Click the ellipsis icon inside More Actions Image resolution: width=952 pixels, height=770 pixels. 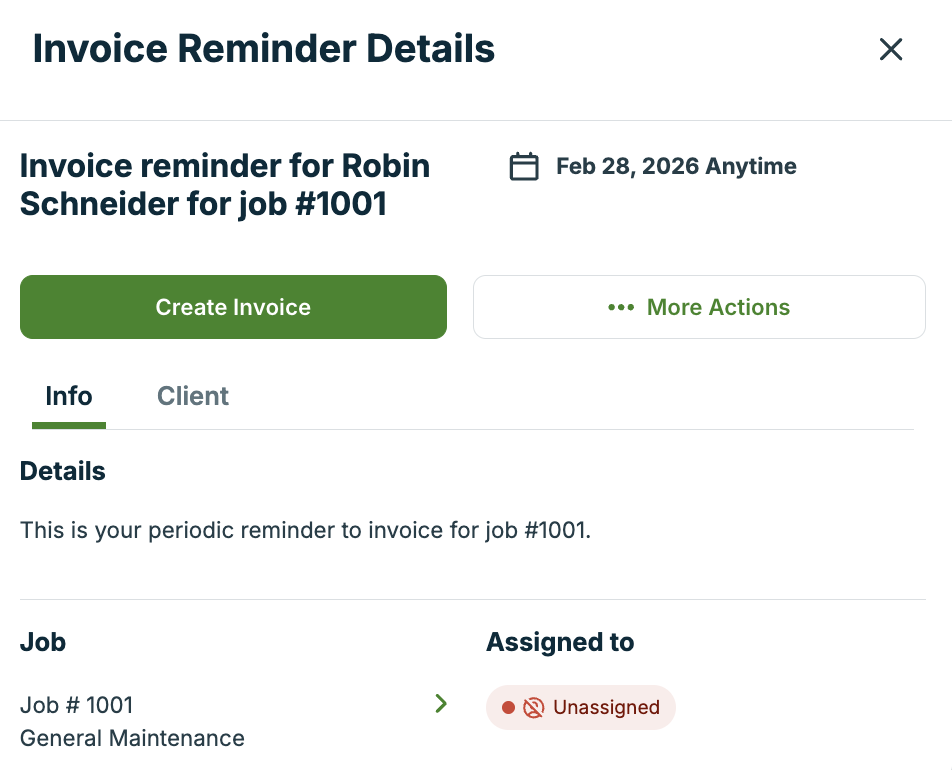[621, 307]
